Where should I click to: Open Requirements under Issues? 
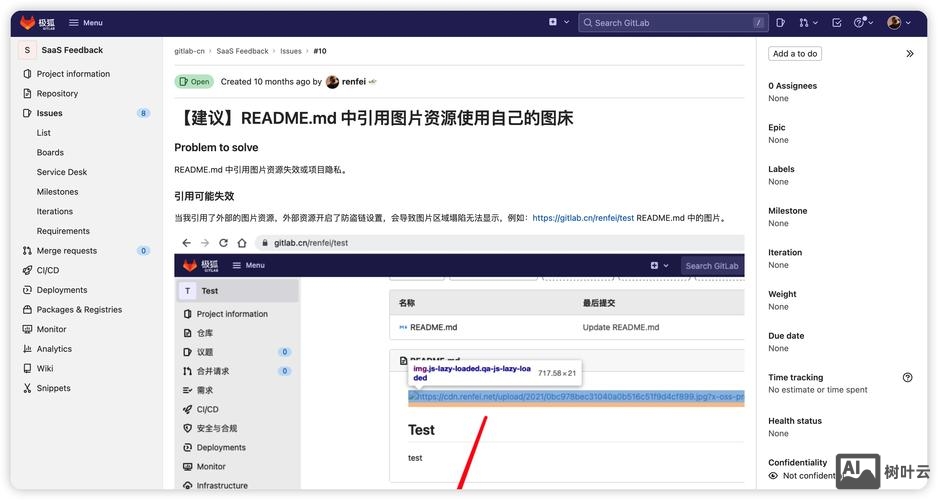(x=63, y=231)
